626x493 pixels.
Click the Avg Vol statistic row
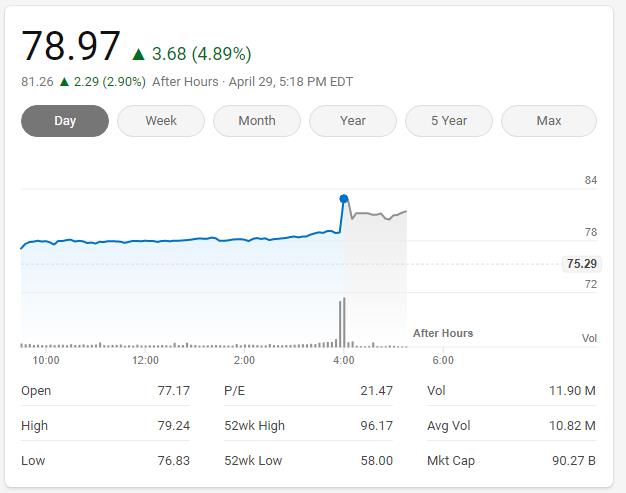(510, 426)
